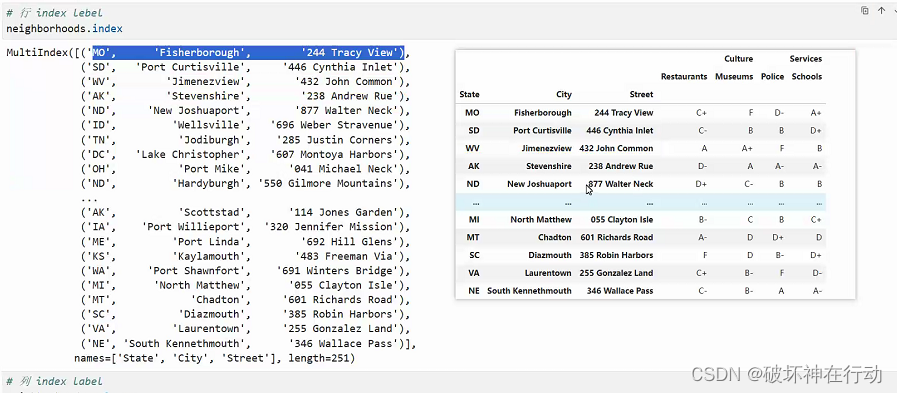Click 'Laurentown' city cell in the table

pos(548,273)
